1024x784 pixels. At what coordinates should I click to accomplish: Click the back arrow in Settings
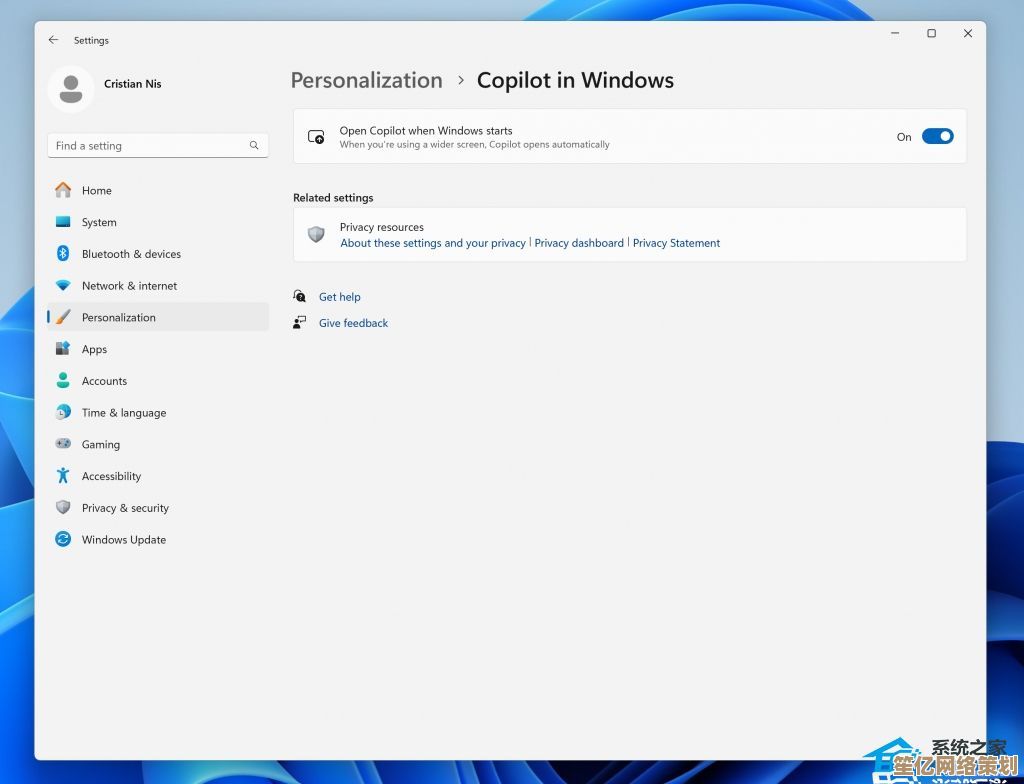(54, 40)
